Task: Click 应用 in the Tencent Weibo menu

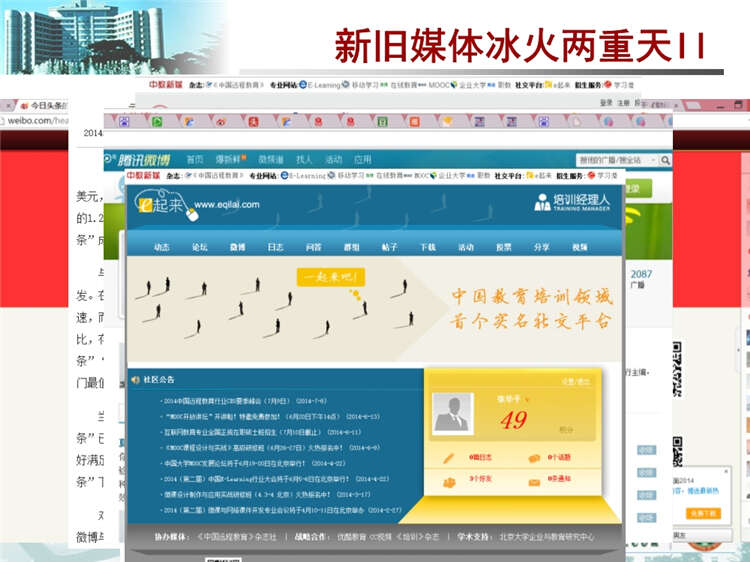Action: point(362,160)
